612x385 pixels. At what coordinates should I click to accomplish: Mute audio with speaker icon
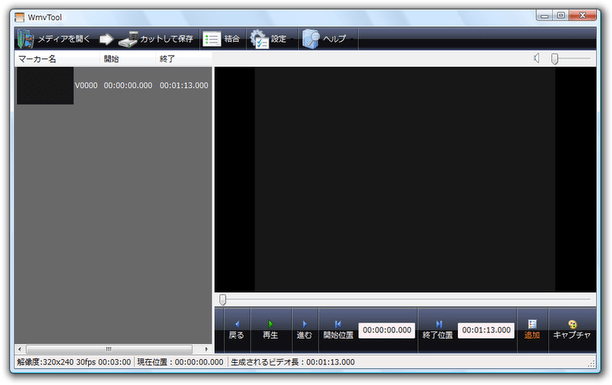[x=537, y=58]
